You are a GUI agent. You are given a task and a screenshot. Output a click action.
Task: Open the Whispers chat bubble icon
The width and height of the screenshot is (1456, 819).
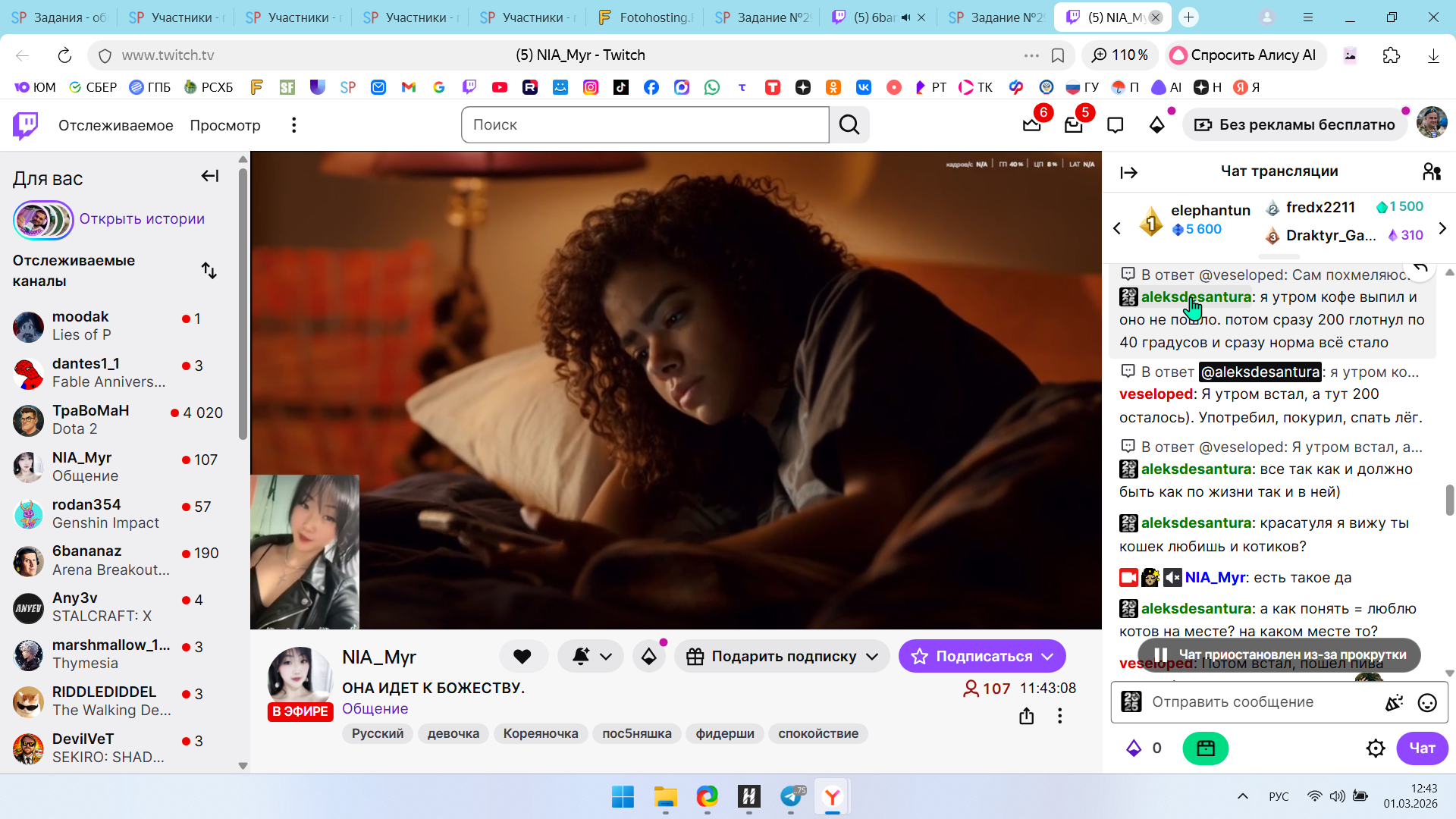point(1115,125)
